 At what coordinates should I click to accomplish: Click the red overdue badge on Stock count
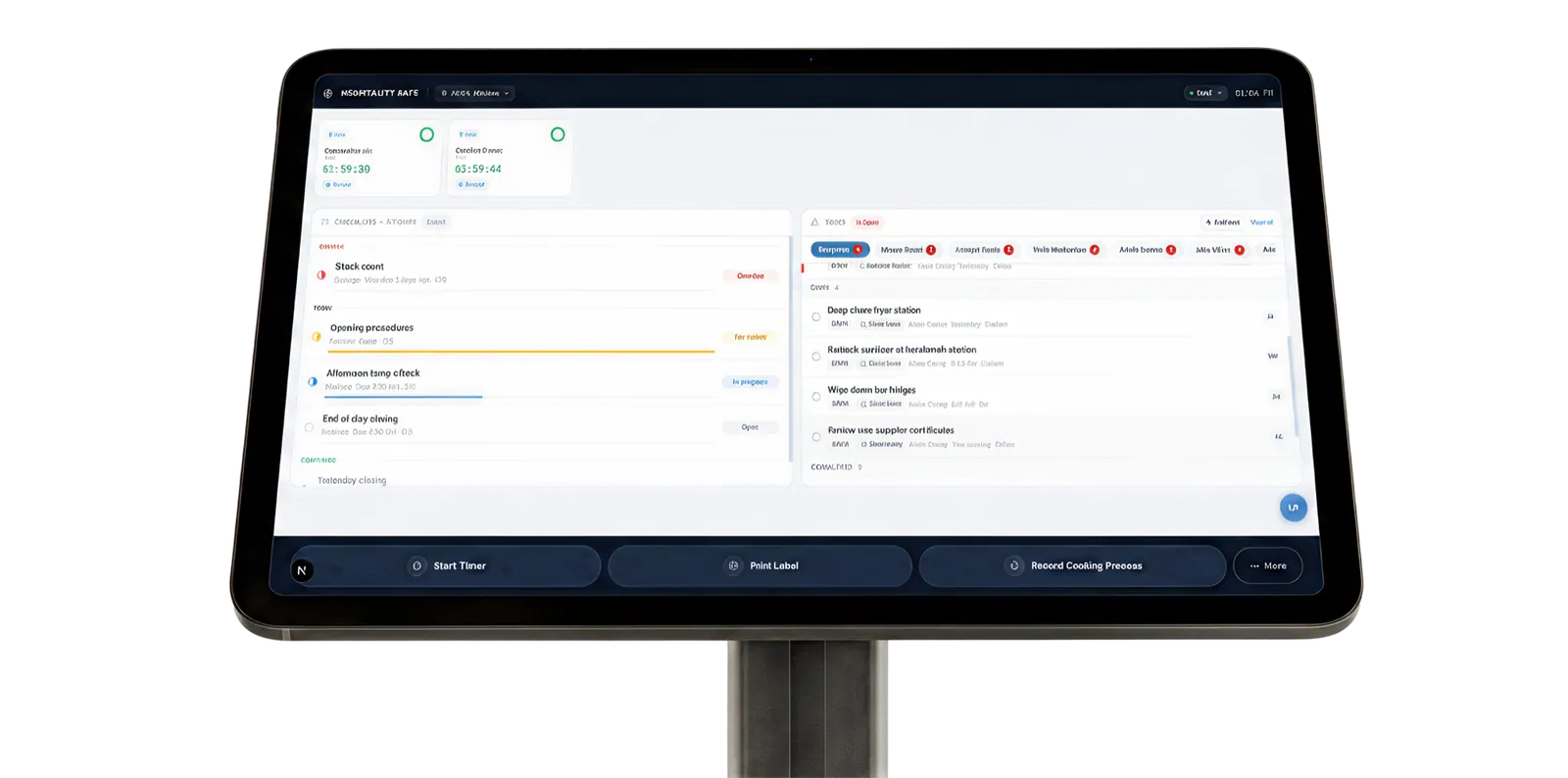[x=751, y=275]
